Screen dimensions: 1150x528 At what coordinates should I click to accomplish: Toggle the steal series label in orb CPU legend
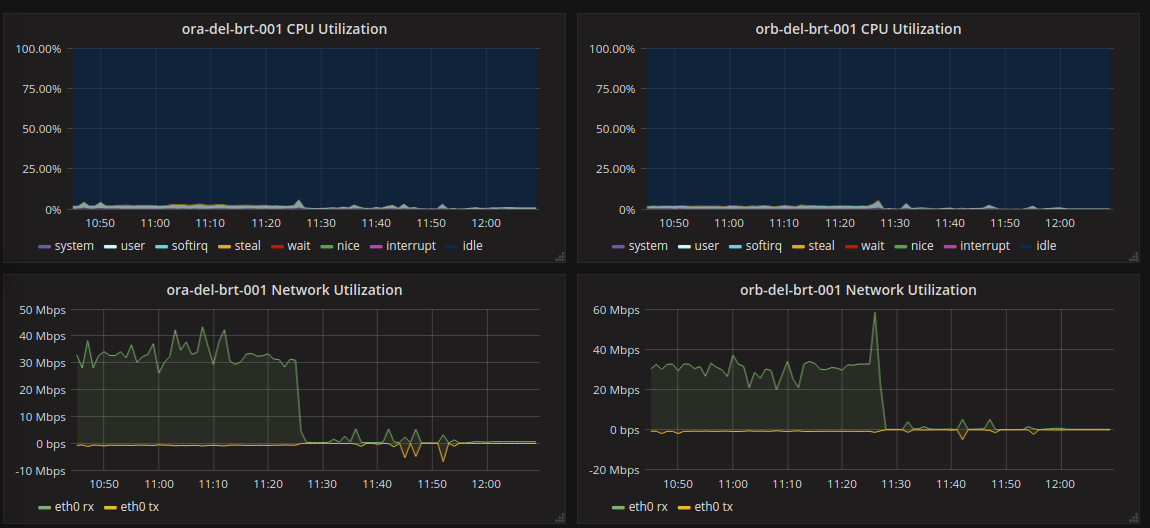(821, 246)
